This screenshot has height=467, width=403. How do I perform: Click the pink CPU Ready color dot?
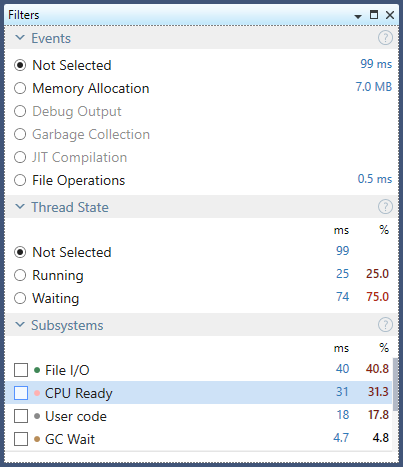pos(37,393)
